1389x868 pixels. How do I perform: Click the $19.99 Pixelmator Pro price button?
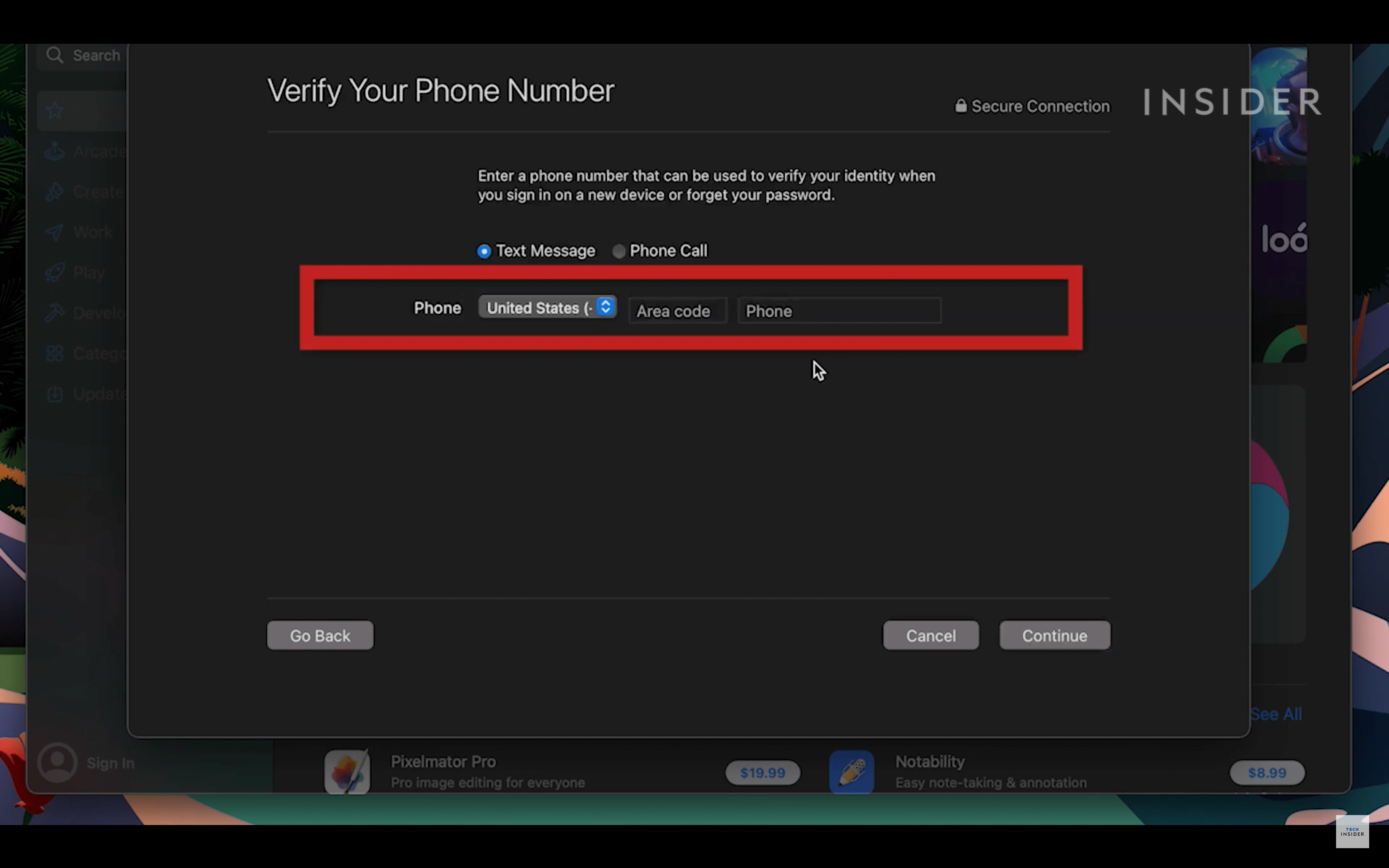pyautogui.click(x=762, y=773)
